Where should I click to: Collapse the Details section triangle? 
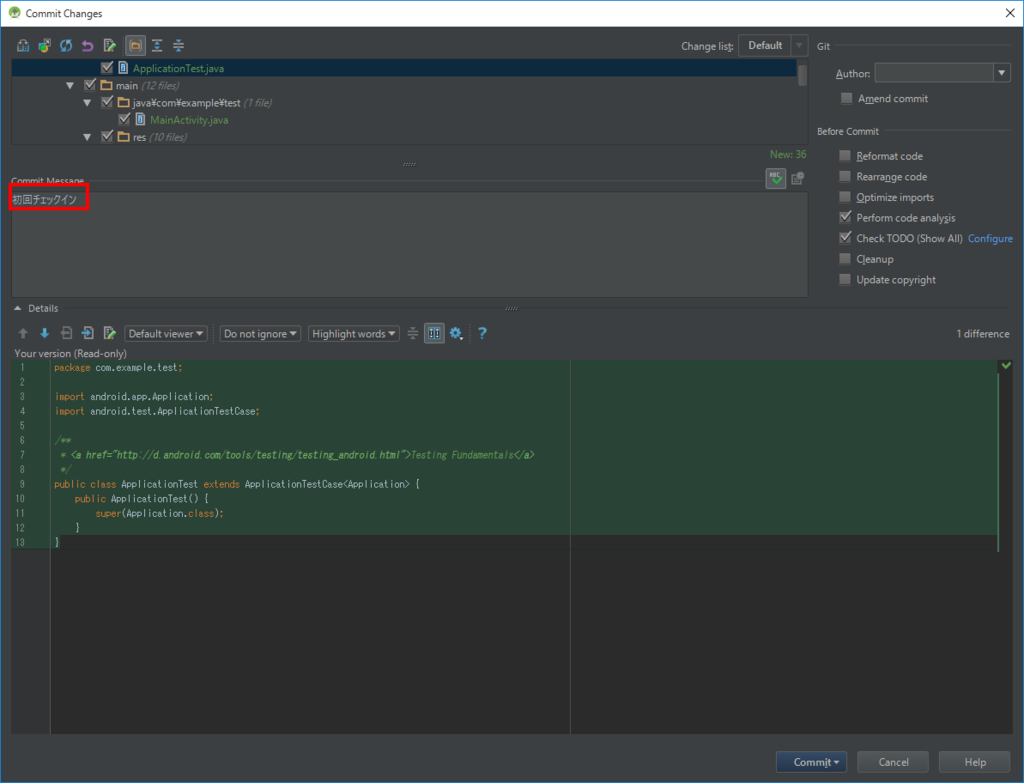(x=18, y=308)
